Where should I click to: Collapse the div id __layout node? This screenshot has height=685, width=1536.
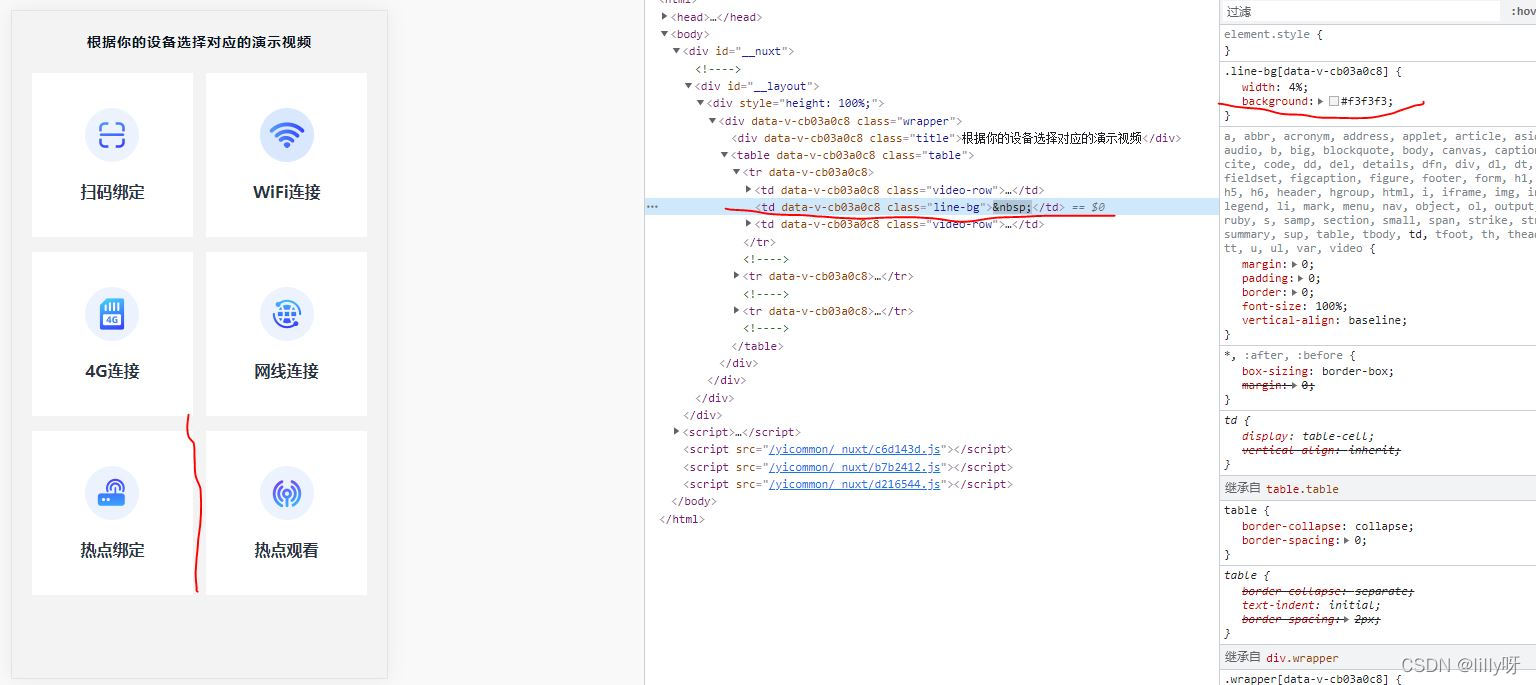[x=689, y=86]
